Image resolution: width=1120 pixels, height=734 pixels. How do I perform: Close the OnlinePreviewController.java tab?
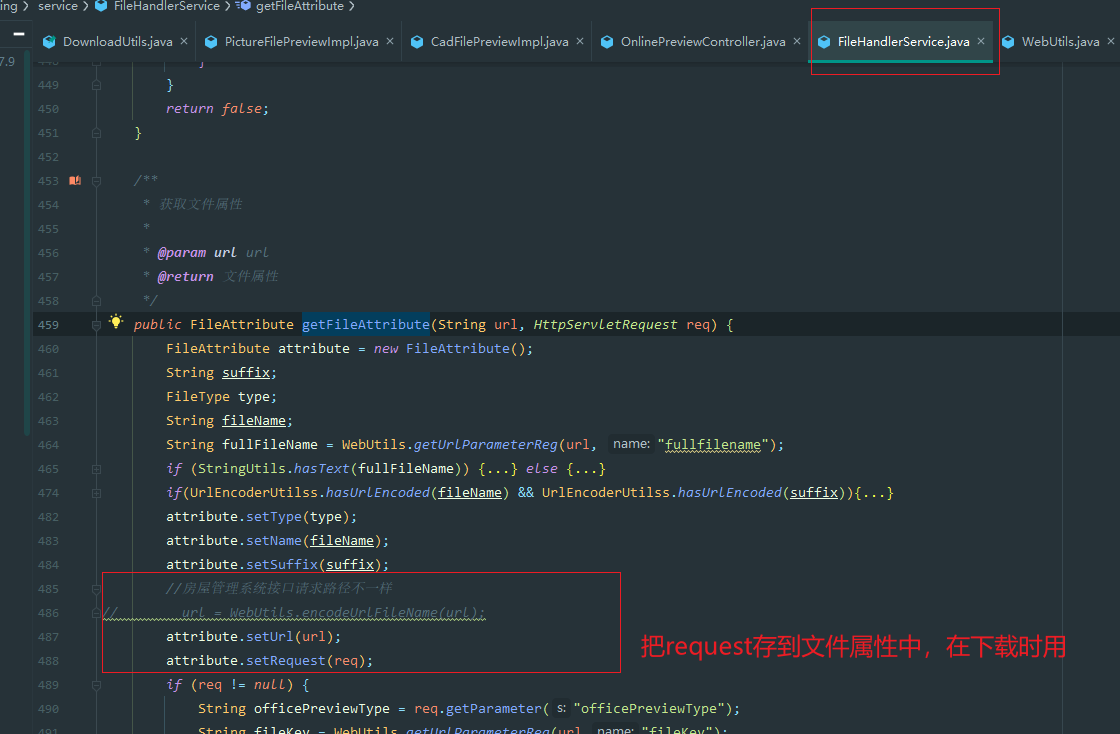coord(797,42)
